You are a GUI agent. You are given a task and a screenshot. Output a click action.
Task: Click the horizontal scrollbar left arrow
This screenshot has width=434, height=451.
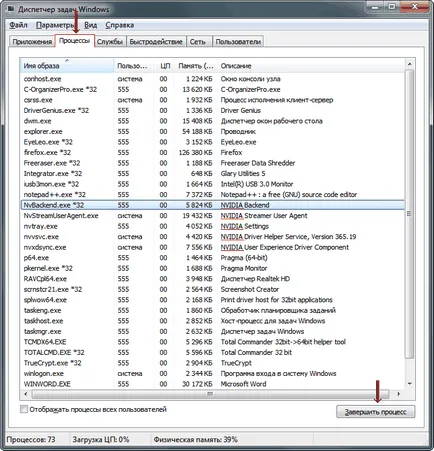point(26,394)
